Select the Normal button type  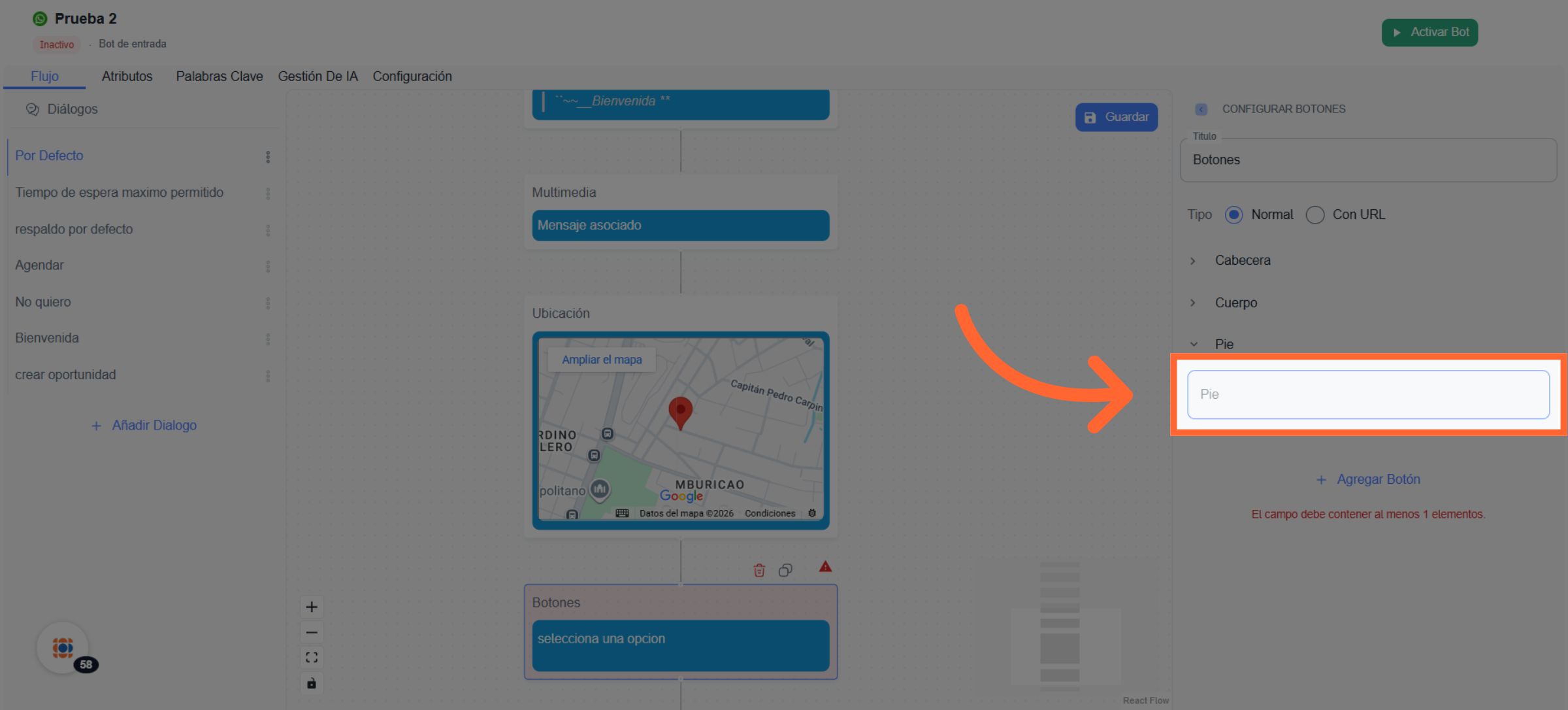point(1233,214)
